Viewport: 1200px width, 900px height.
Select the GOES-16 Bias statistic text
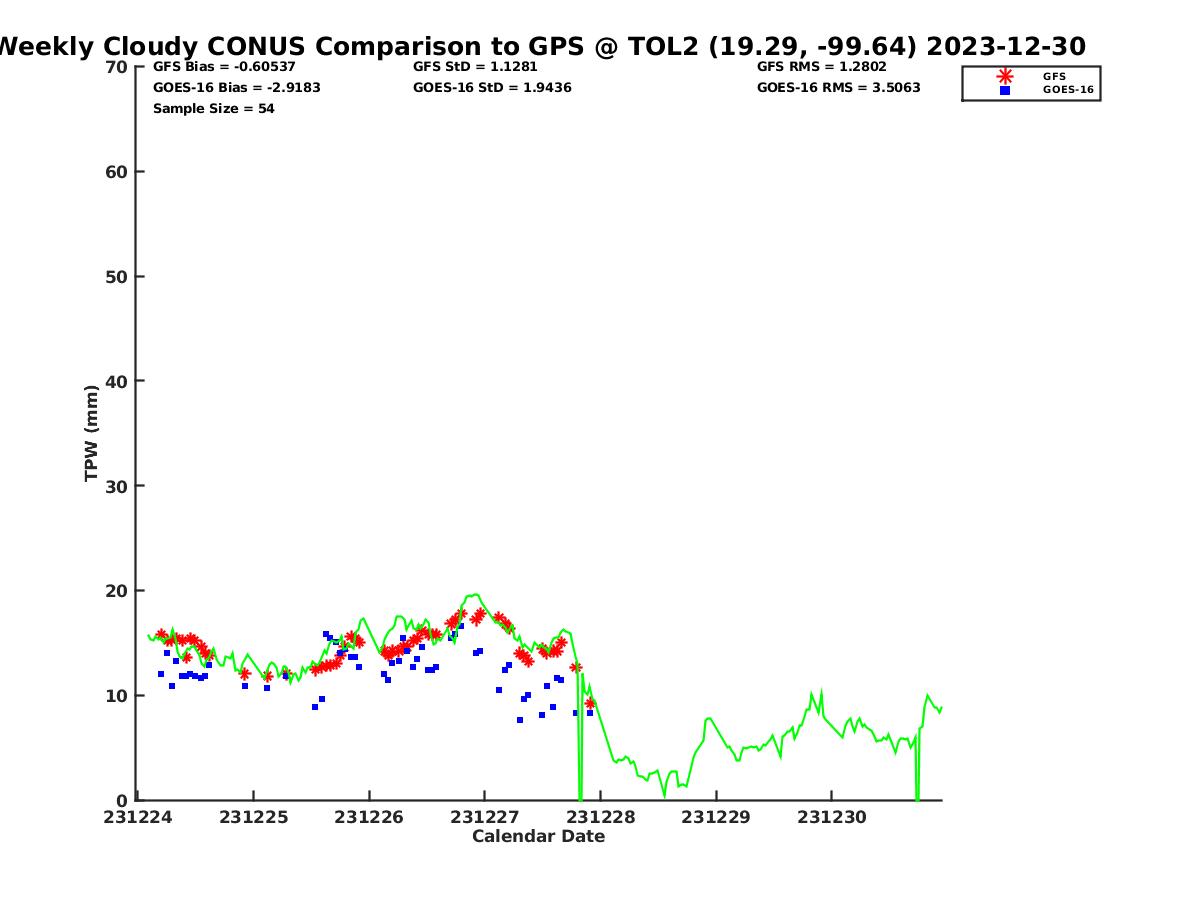coord(236,88)
